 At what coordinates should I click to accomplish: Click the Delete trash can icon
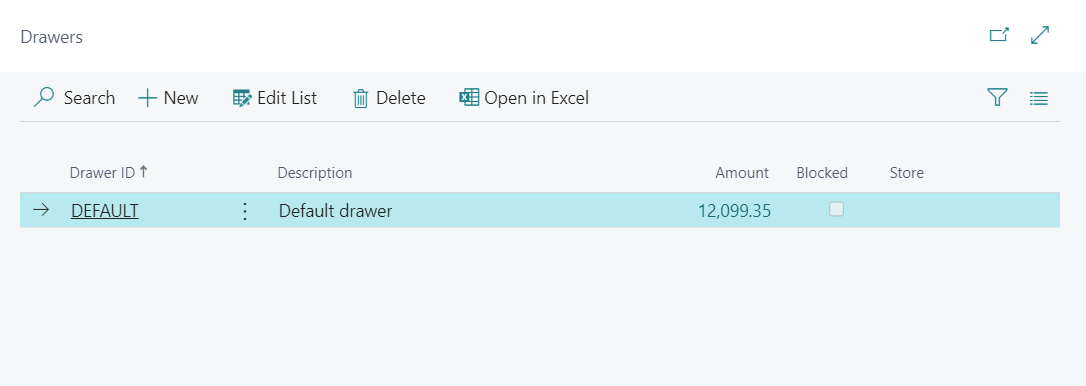point(361,98)
